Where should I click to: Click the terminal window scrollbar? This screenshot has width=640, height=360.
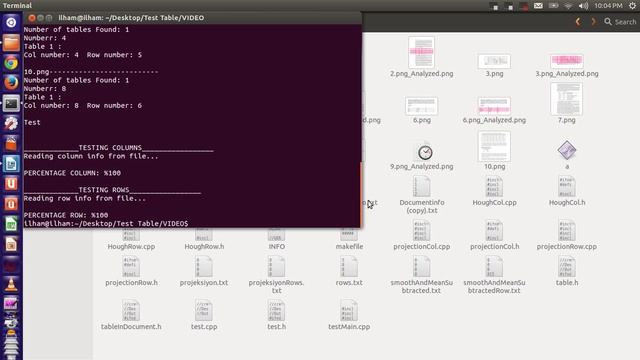(361, 194)
